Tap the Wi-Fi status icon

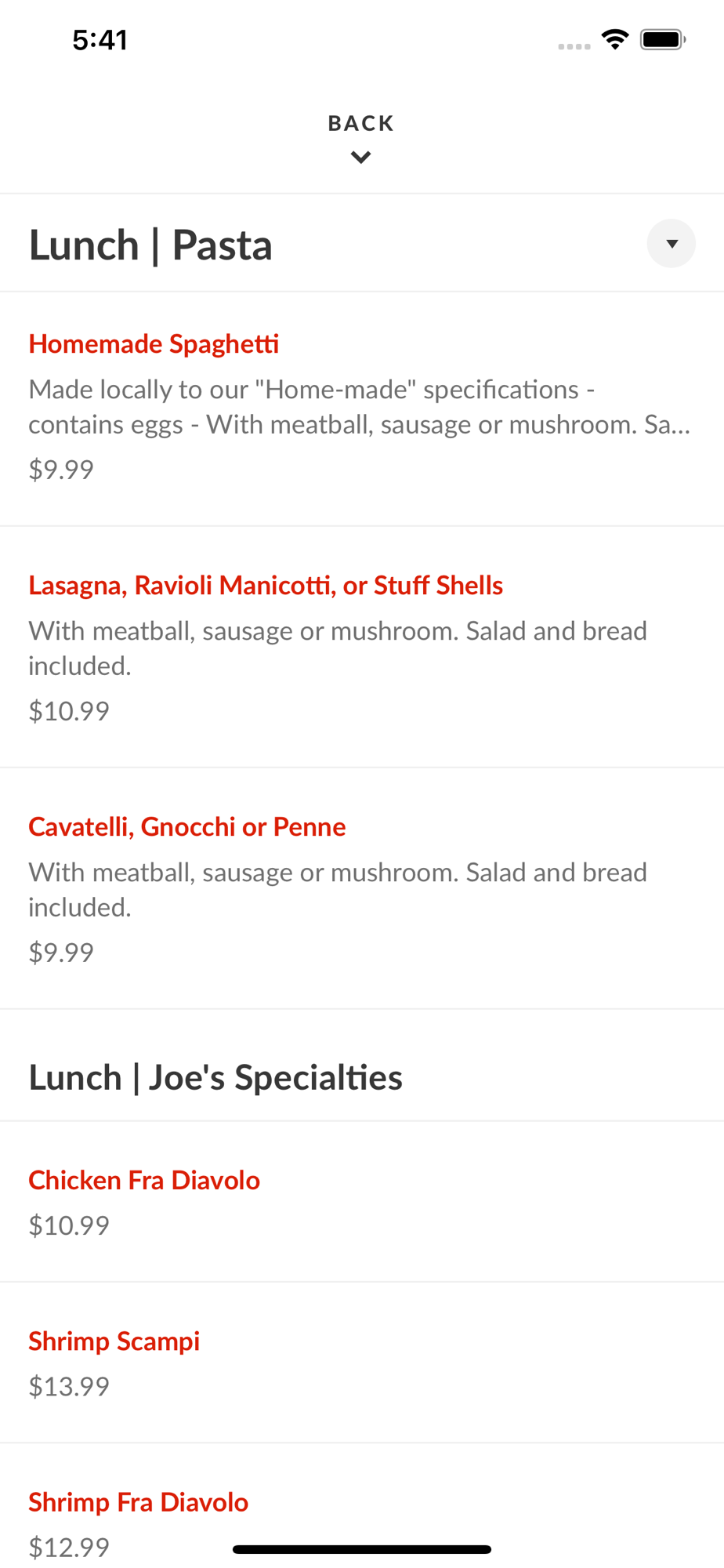(x=615, y=39)
